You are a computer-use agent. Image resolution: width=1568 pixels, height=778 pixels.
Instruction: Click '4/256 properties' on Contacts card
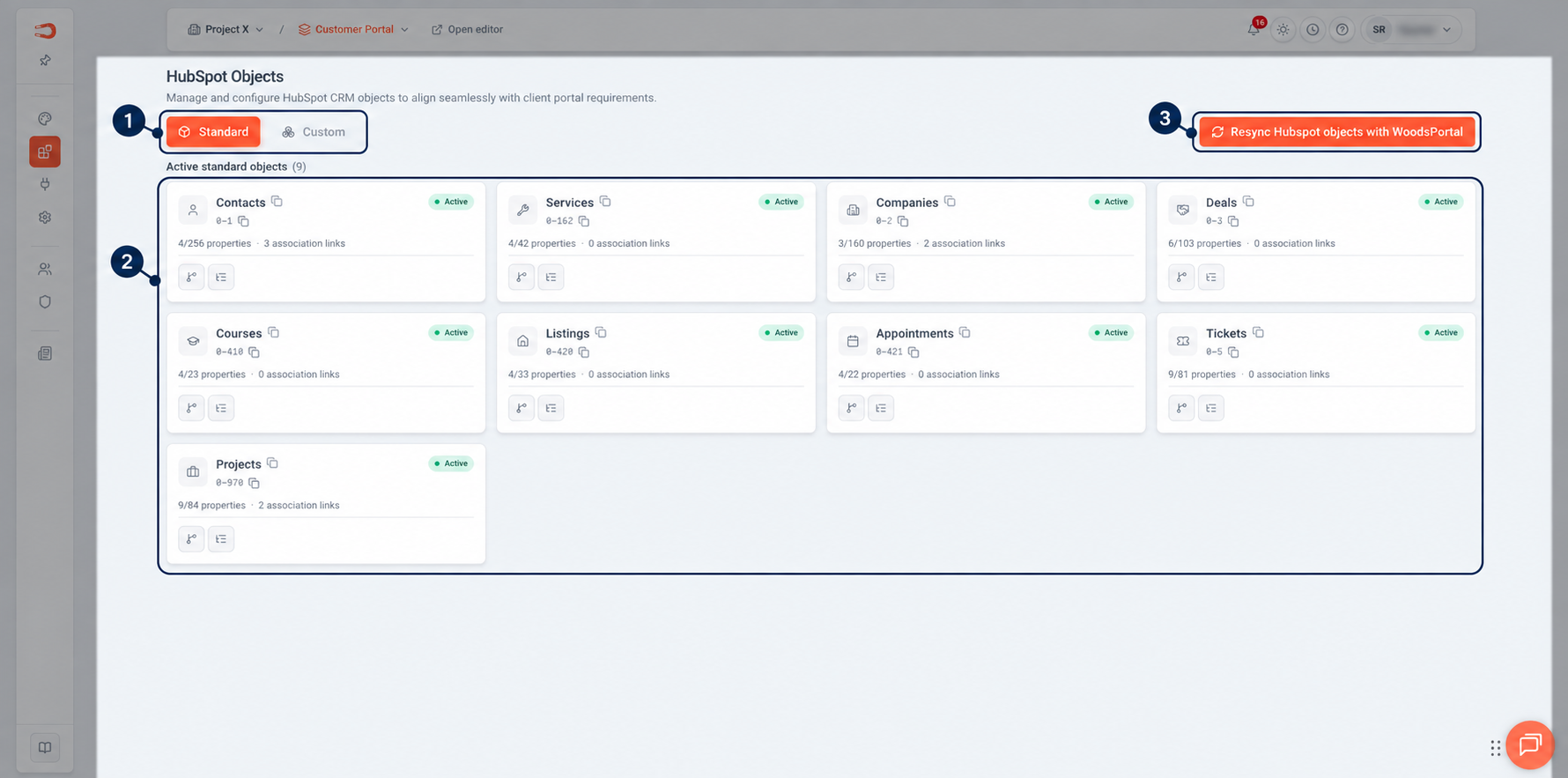pyautogui.click(x=214, y=243)
